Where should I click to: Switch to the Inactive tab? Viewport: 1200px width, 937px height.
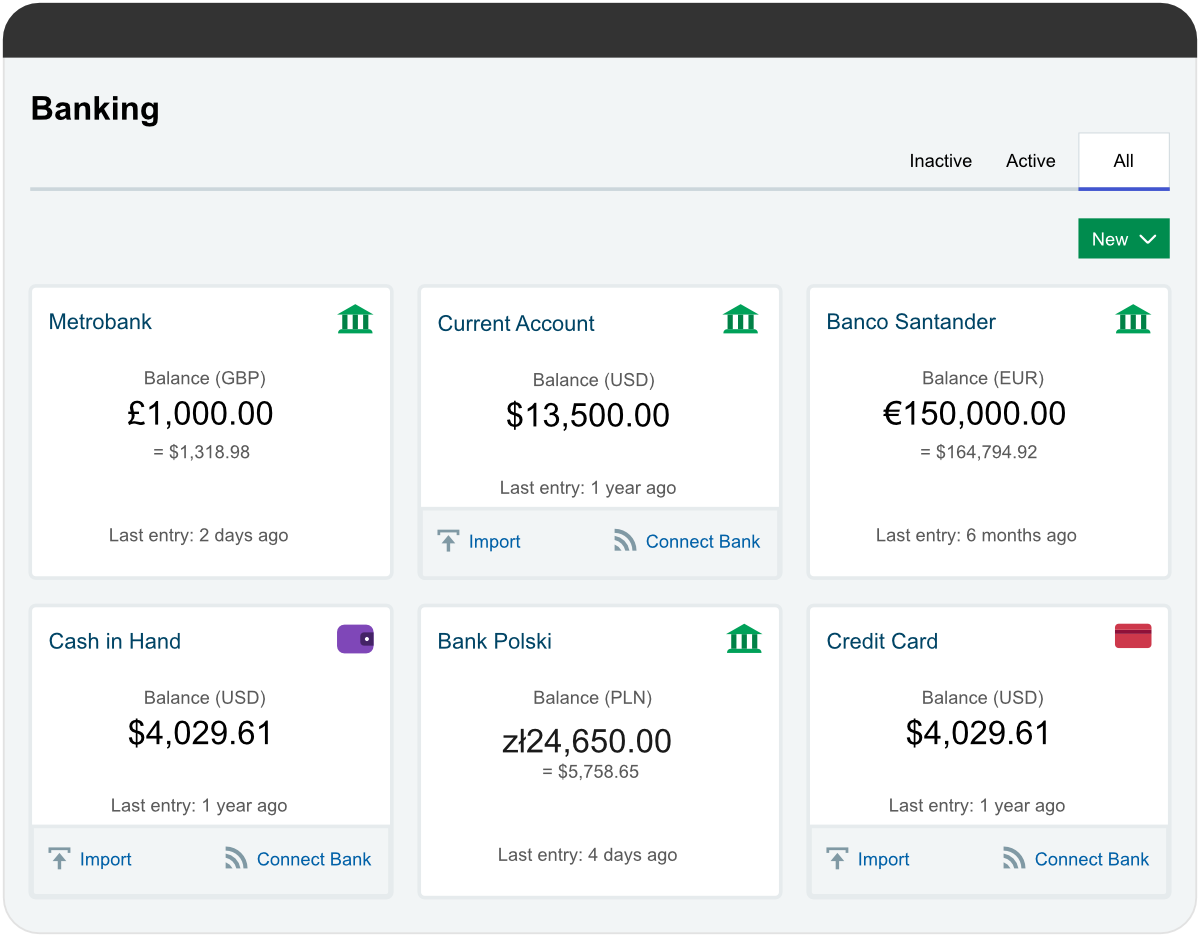[940, 161]
